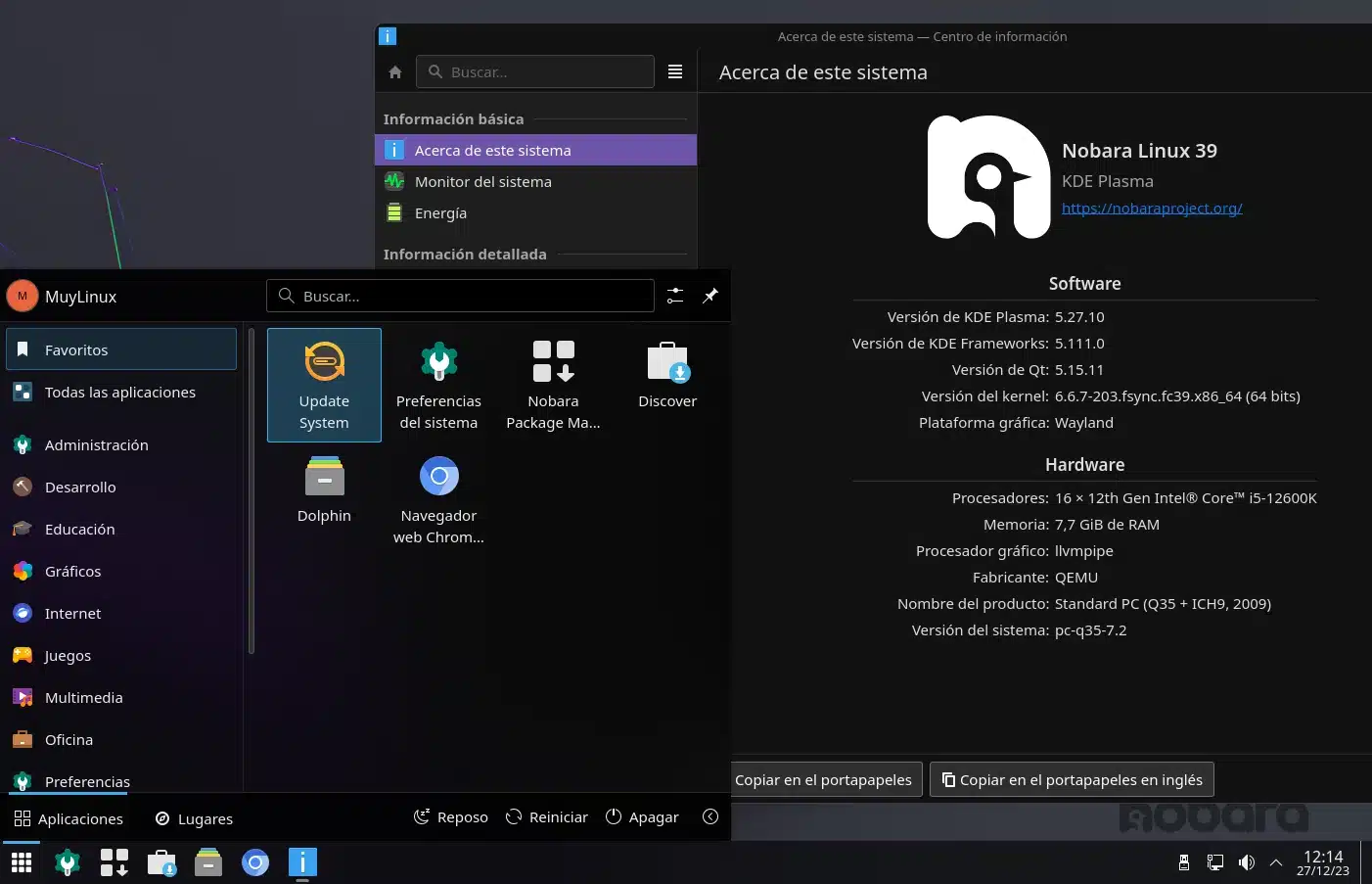Click the KDE Plasma version 5.27.10
Screen dimensions: 1372x884
point(1079,317)
